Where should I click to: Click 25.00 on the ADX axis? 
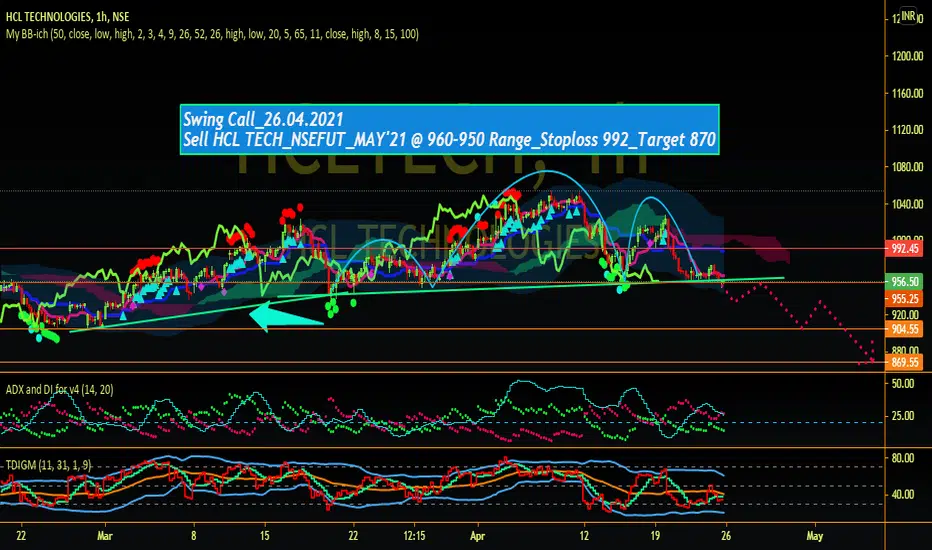click(903, 416)
